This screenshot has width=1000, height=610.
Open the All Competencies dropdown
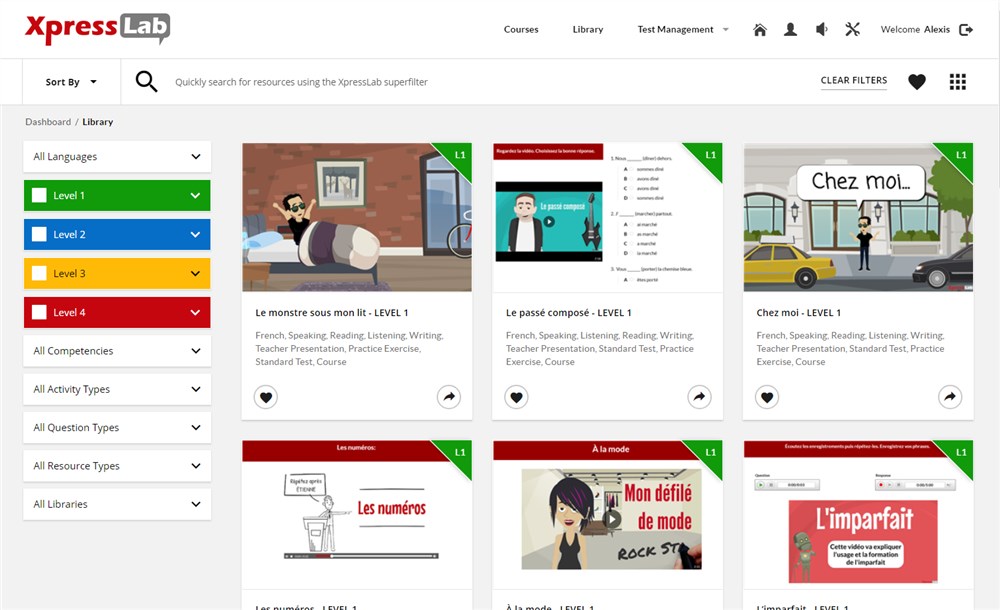(117, 351)
